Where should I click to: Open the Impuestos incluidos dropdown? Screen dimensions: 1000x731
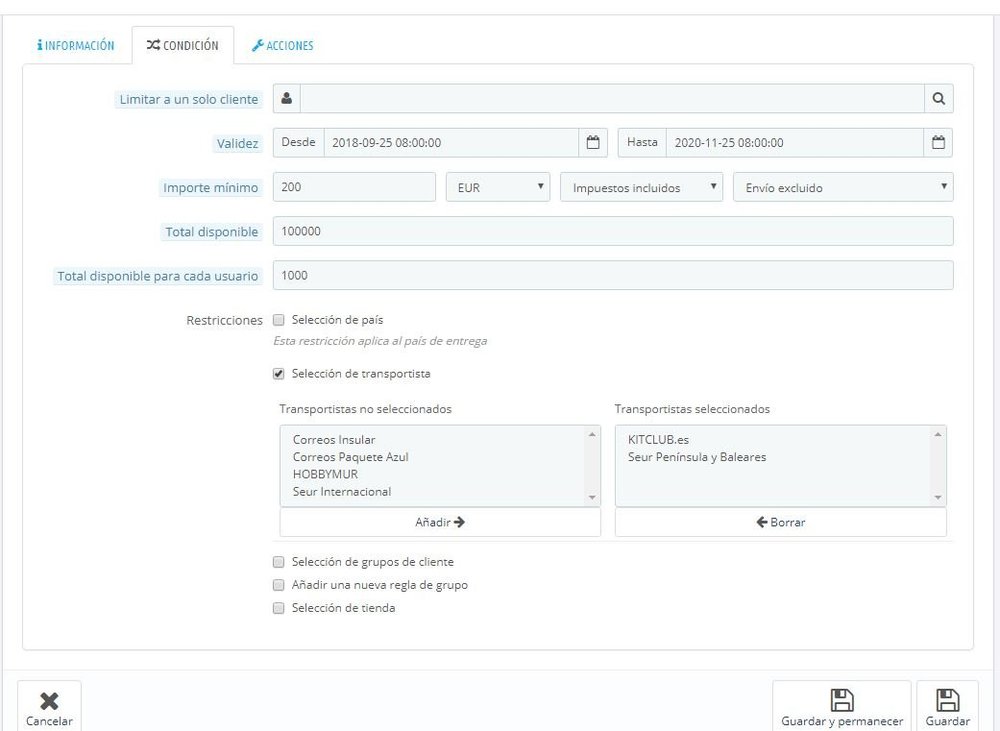point(642,187)
